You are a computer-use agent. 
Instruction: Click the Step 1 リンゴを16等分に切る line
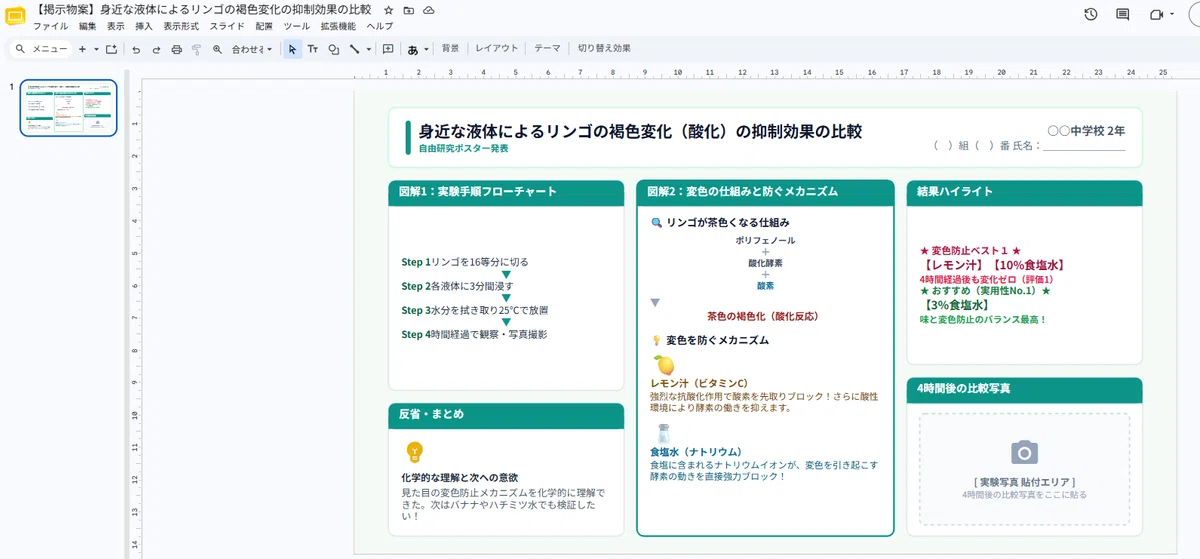465,262
